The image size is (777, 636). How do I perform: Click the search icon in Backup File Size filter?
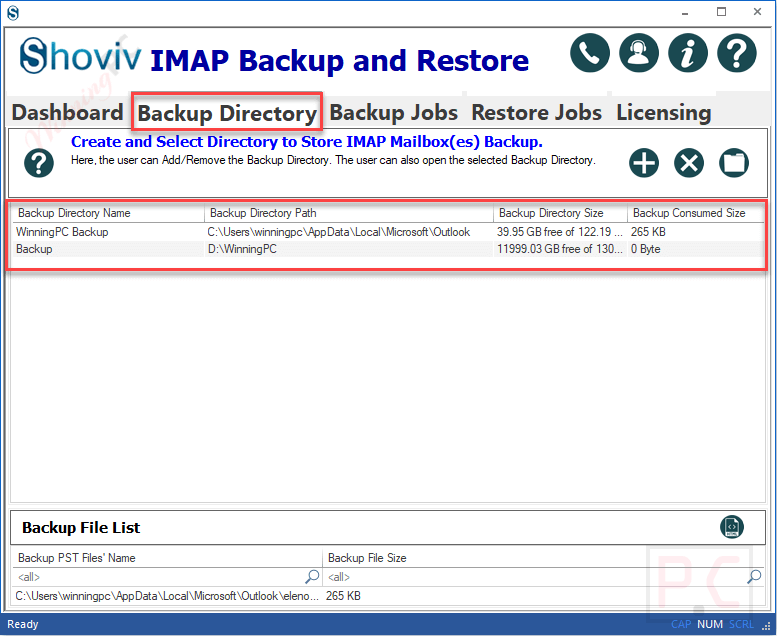[754, 577]
